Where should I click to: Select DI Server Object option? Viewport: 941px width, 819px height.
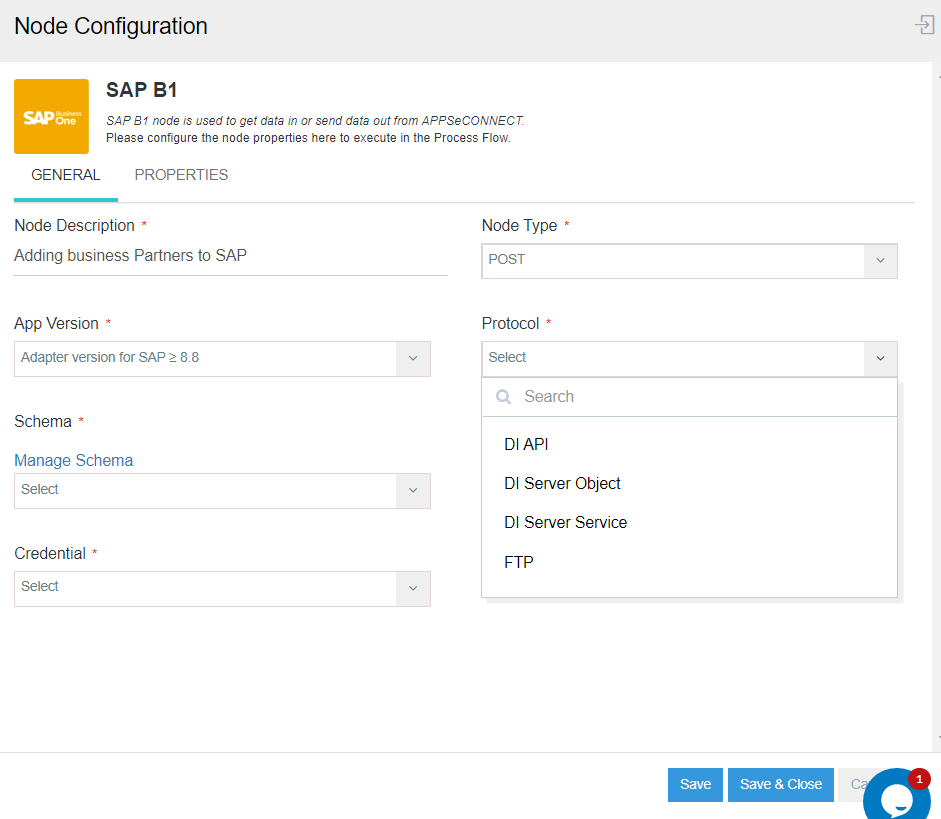click(562, 483)
